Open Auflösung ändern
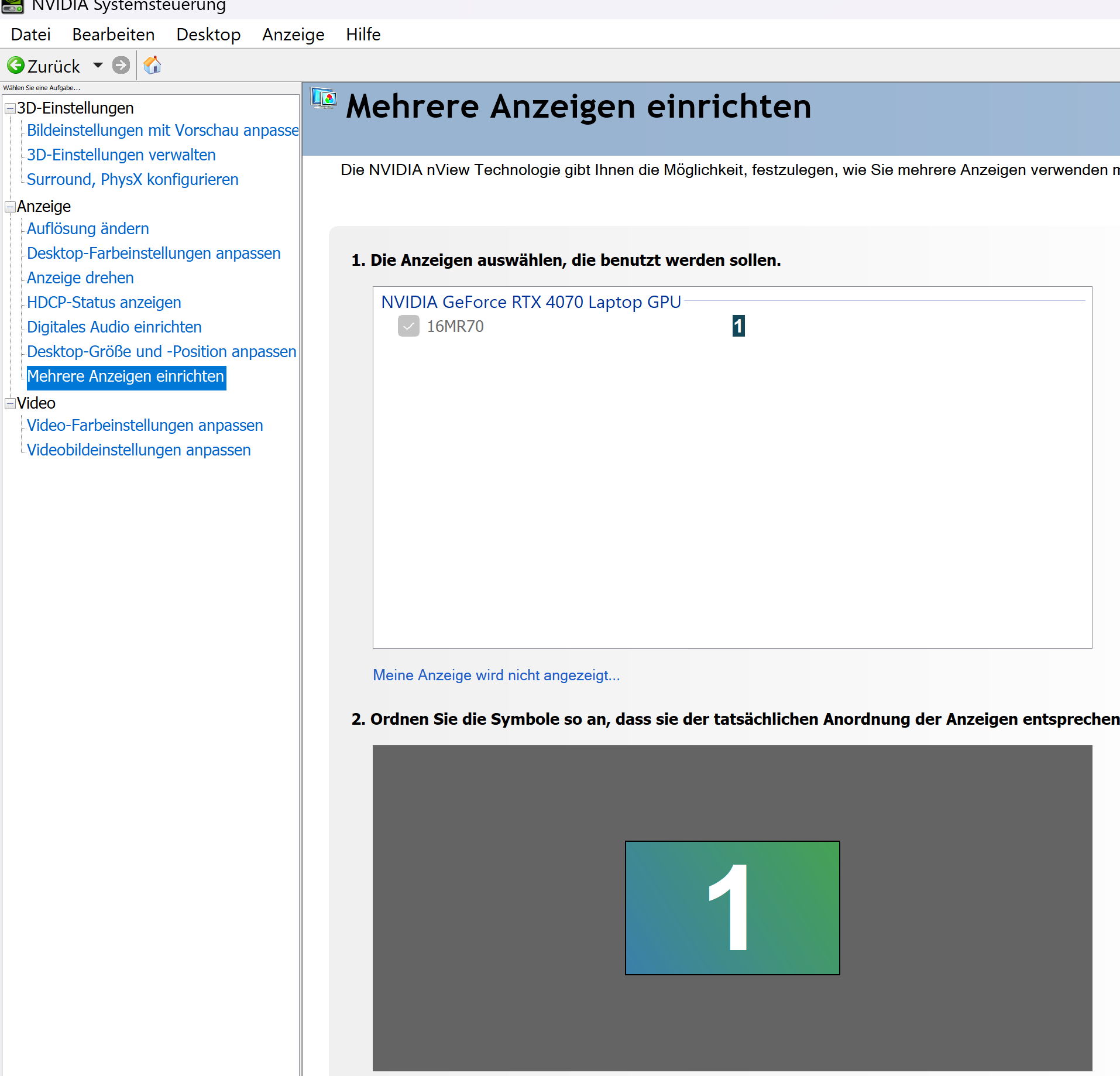 88,228
